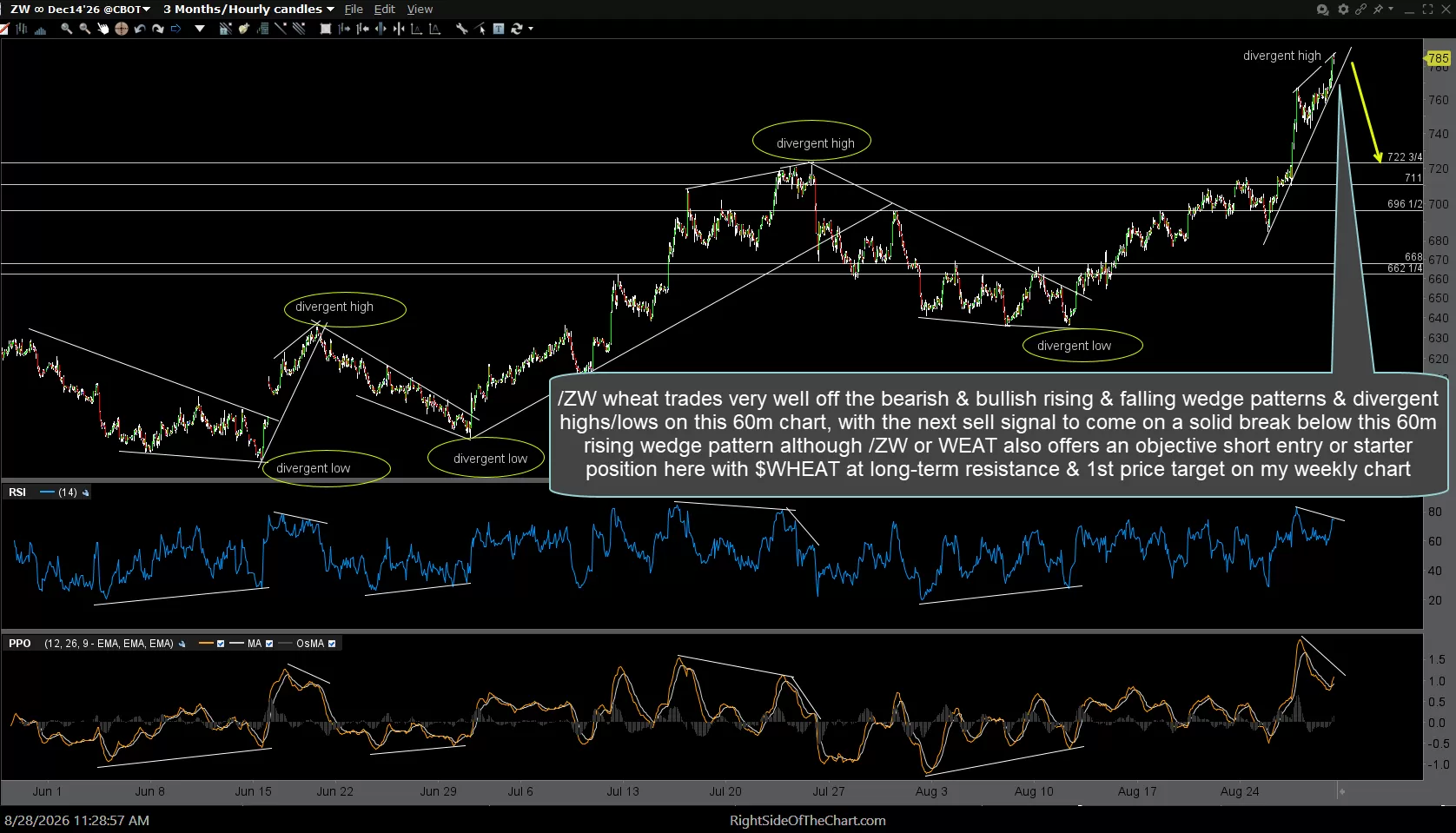Edit RSI study with wrench icon

[x=85, y=493]
